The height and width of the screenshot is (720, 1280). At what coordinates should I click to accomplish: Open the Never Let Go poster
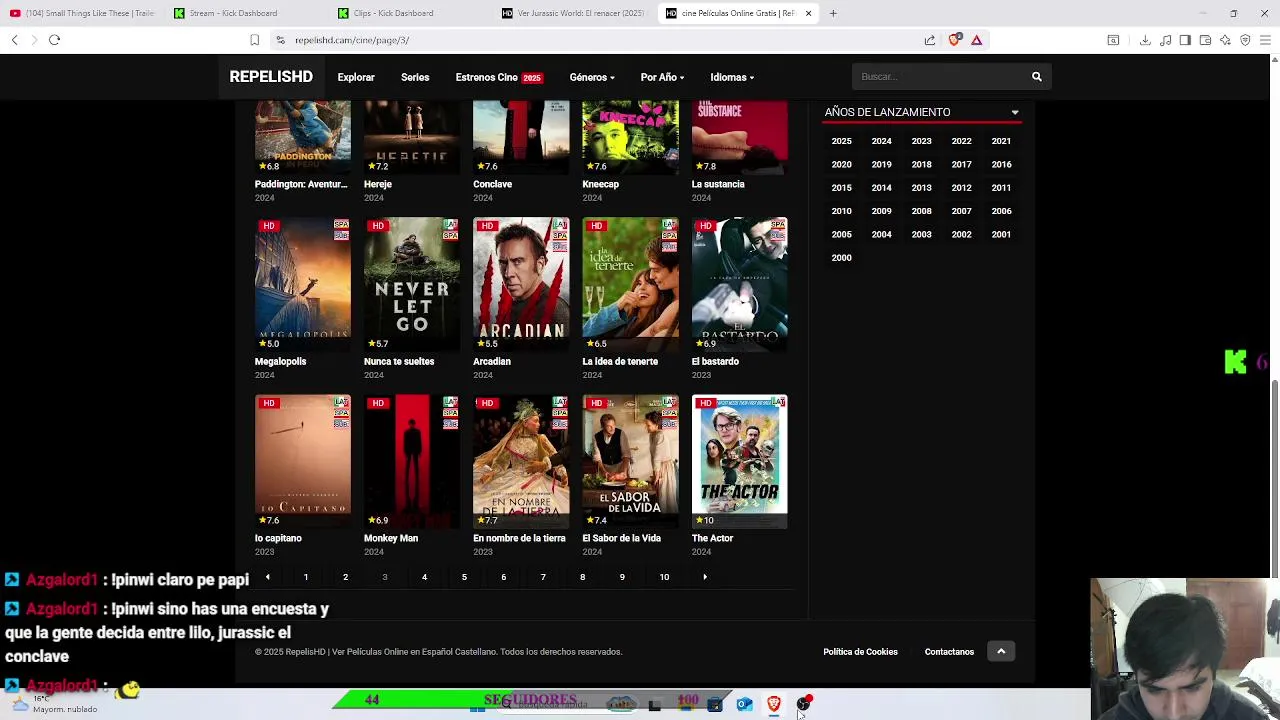tap(412, 284)
